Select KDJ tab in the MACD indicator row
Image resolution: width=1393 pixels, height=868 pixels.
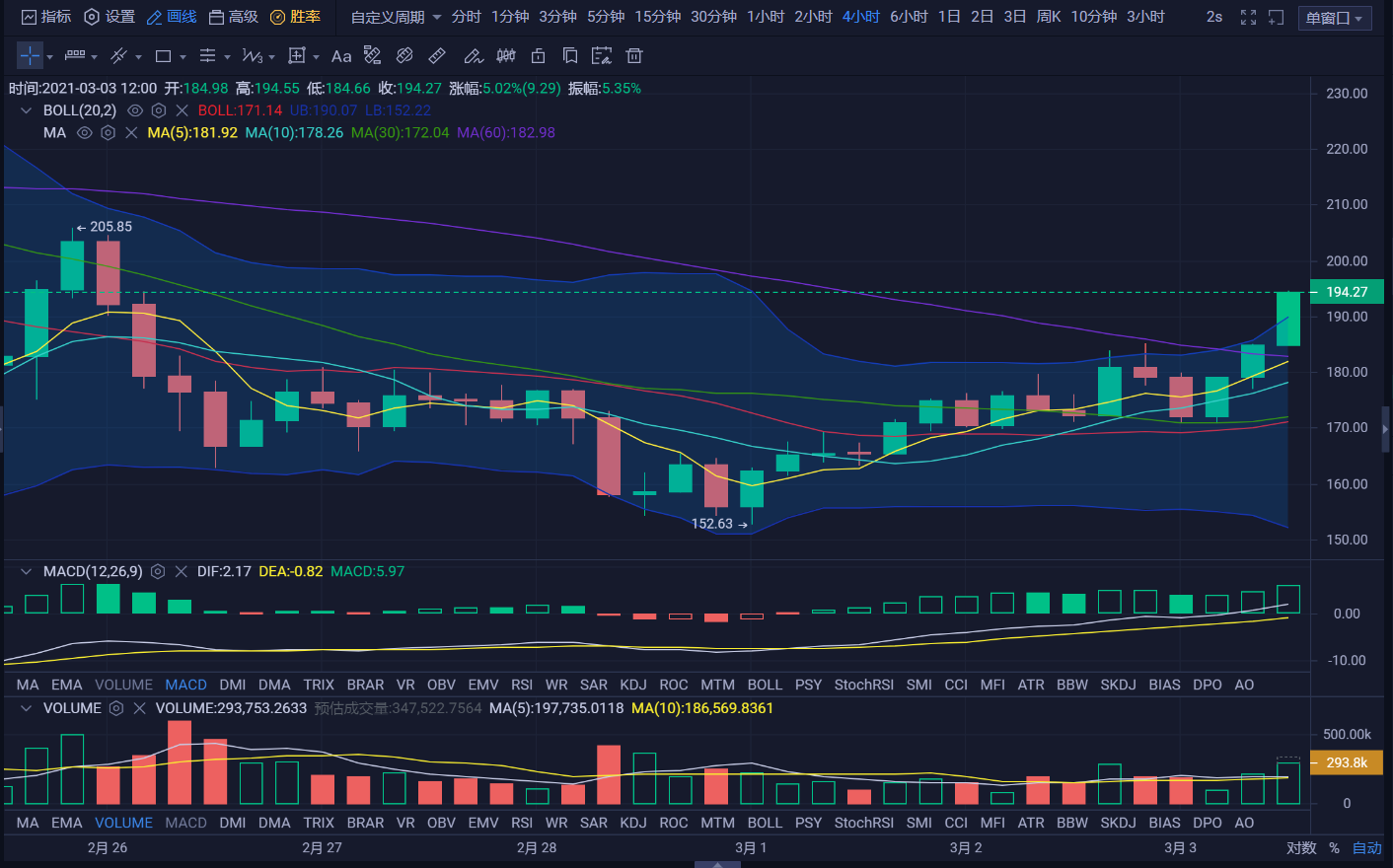coord(632,685)
